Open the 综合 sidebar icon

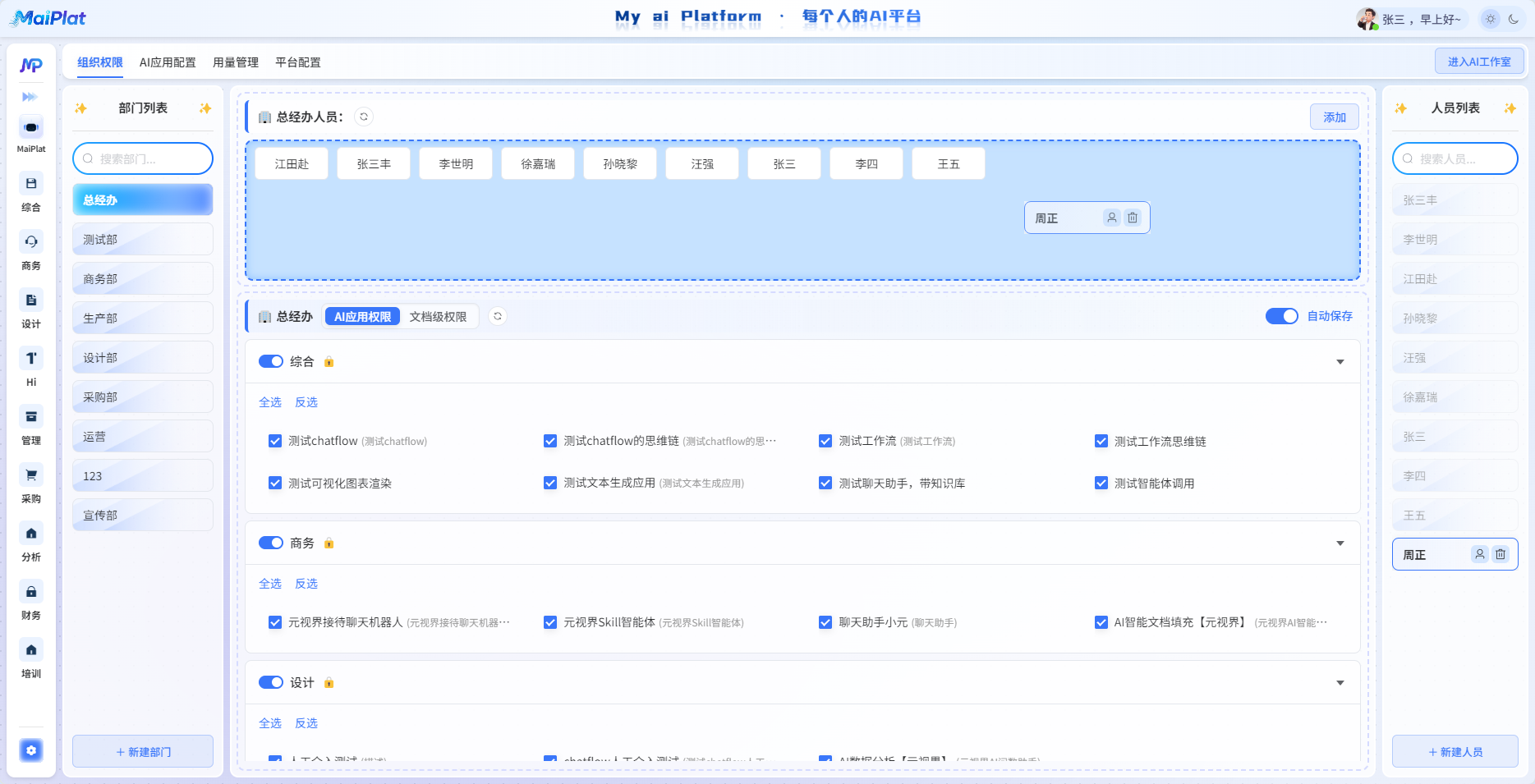[x=31, y=183]
